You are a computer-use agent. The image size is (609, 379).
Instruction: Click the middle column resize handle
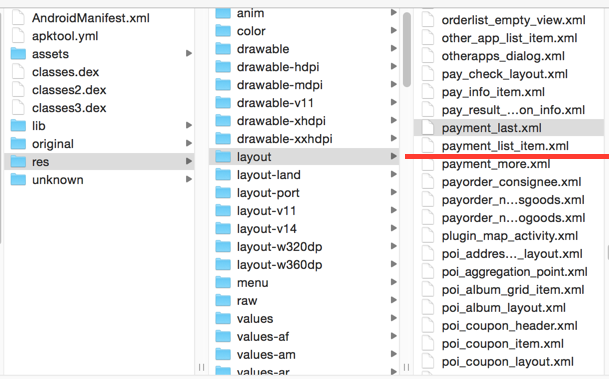pyautogui.click(x=406, y=367)
